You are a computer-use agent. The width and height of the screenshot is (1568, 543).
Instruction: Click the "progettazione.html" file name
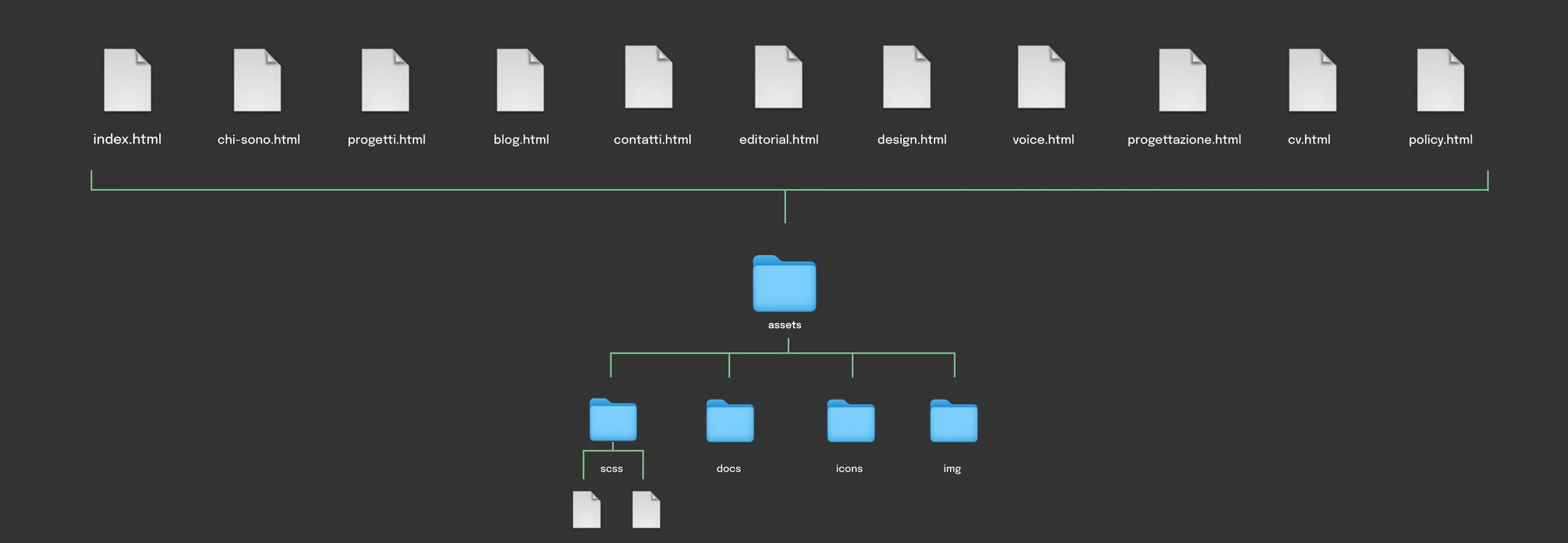click(1185, 140)
